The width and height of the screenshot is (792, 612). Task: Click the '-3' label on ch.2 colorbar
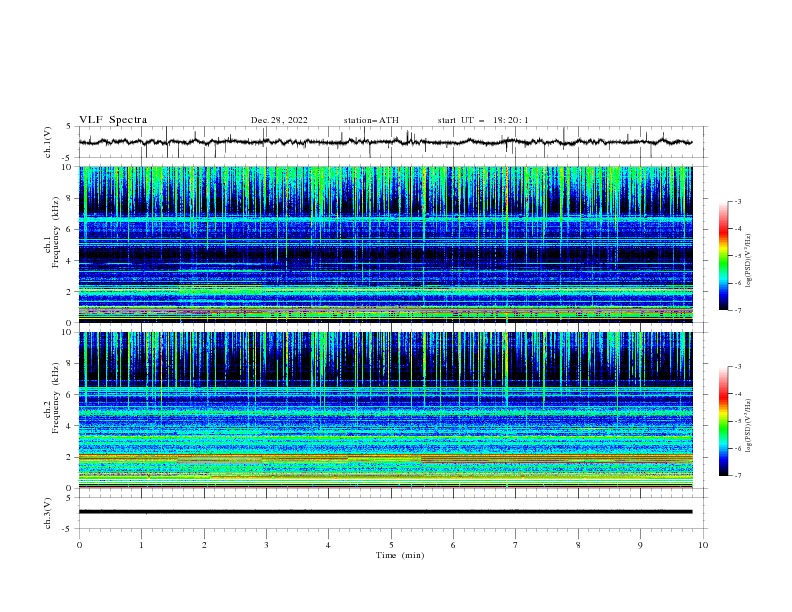pyautogui.click(x=737, y=367)
